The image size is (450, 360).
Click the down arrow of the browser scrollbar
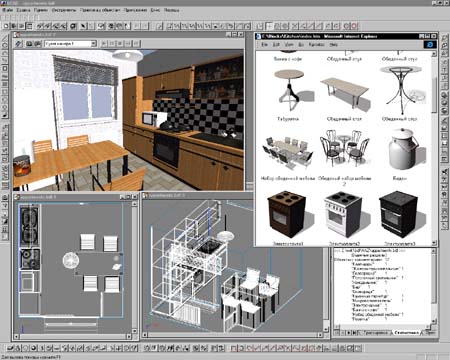[x=434, y=243]
